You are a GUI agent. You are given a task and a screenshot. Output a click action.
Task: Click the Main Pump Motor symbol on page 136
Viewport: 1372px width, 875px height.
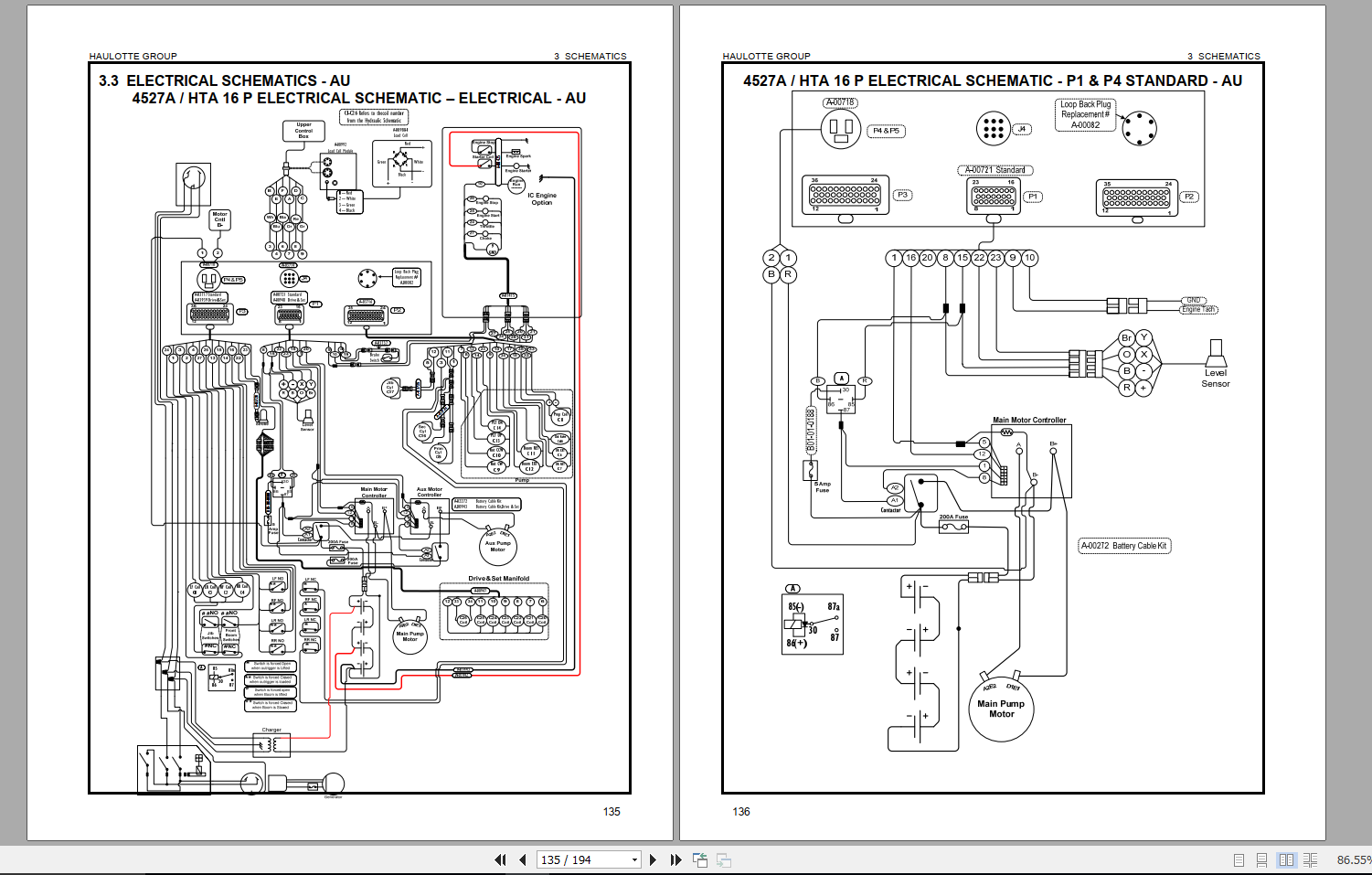(x=1000, y=710)
